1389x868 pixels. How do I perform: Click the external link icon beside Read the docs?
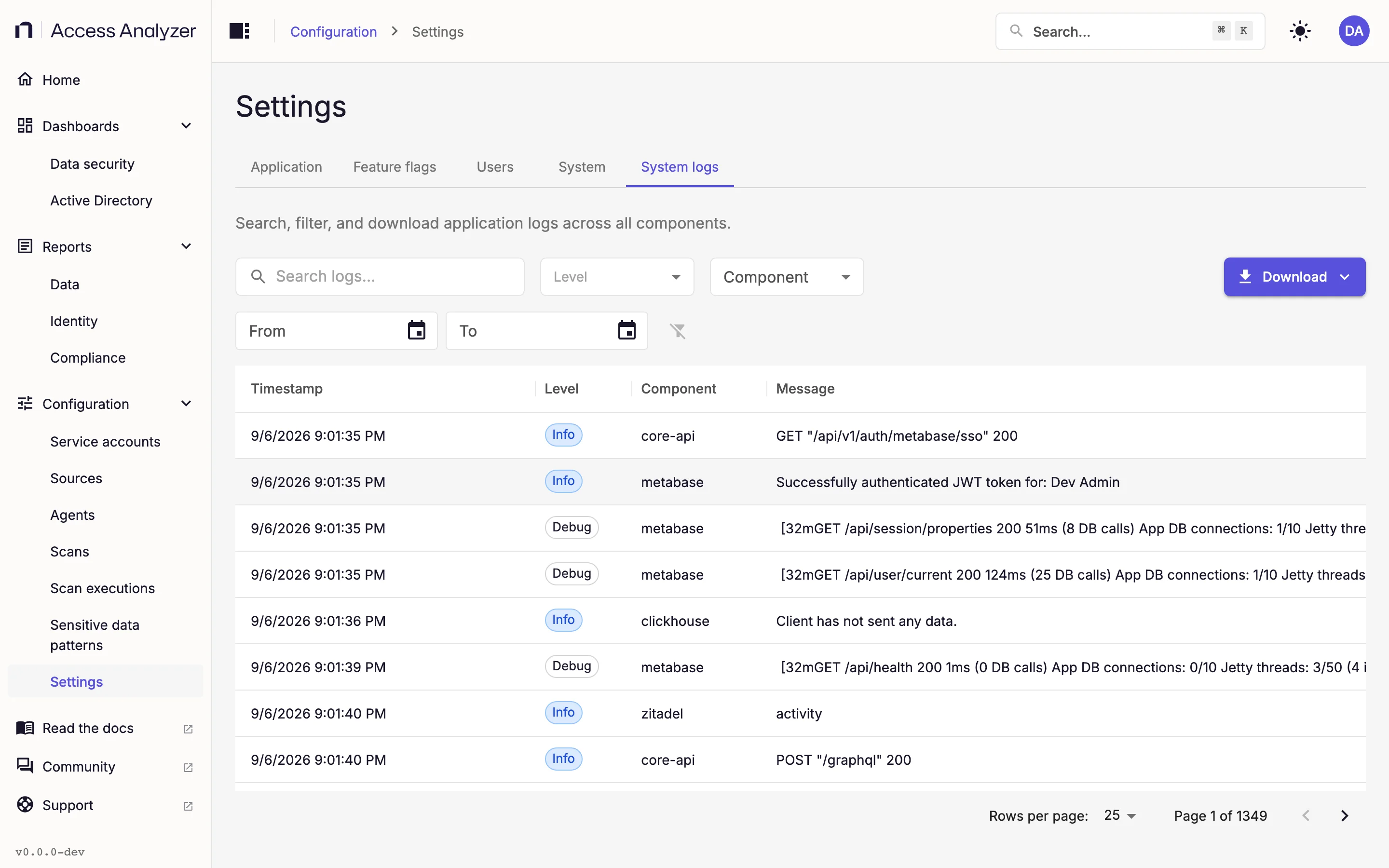point(188,729)
